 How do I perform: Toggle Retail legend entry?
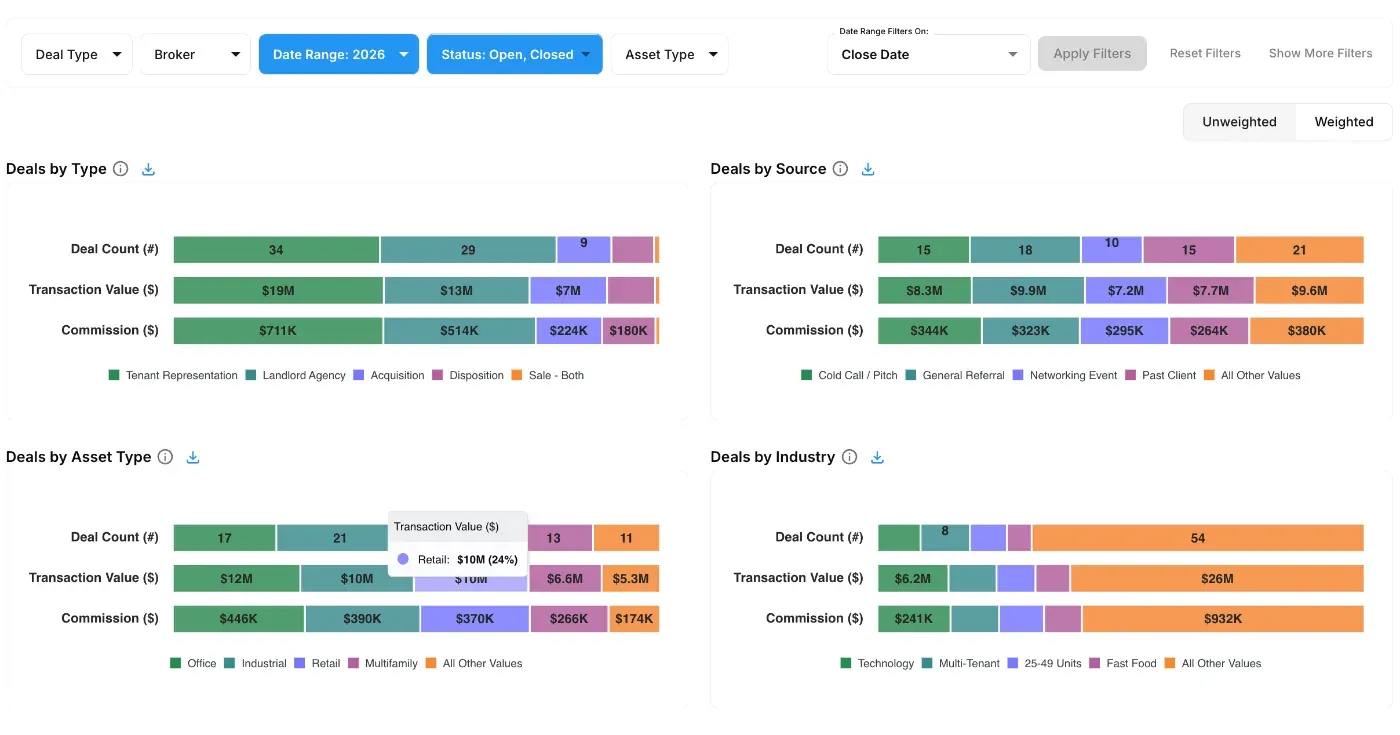(317, 664)
